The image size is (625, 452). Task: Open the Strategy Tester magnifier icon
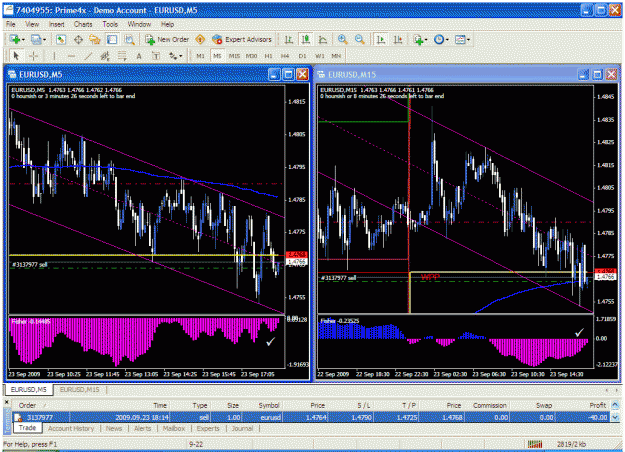tap(129, 39)
